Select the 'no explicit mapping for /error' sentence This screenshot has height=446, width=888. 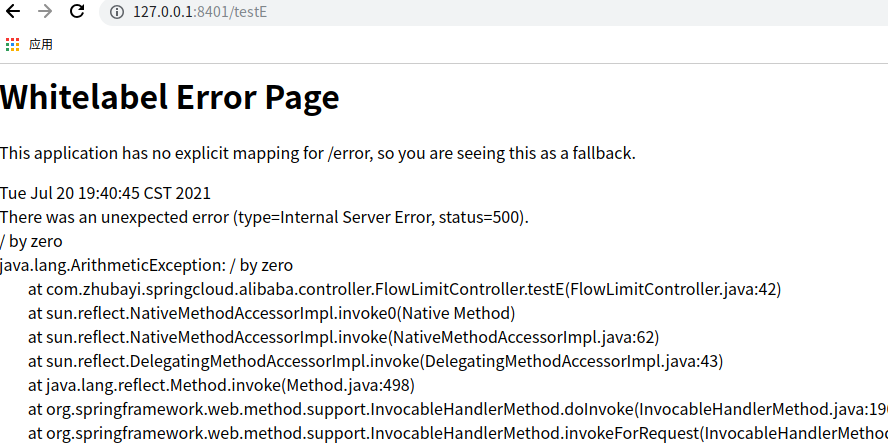tap(318, 153)
